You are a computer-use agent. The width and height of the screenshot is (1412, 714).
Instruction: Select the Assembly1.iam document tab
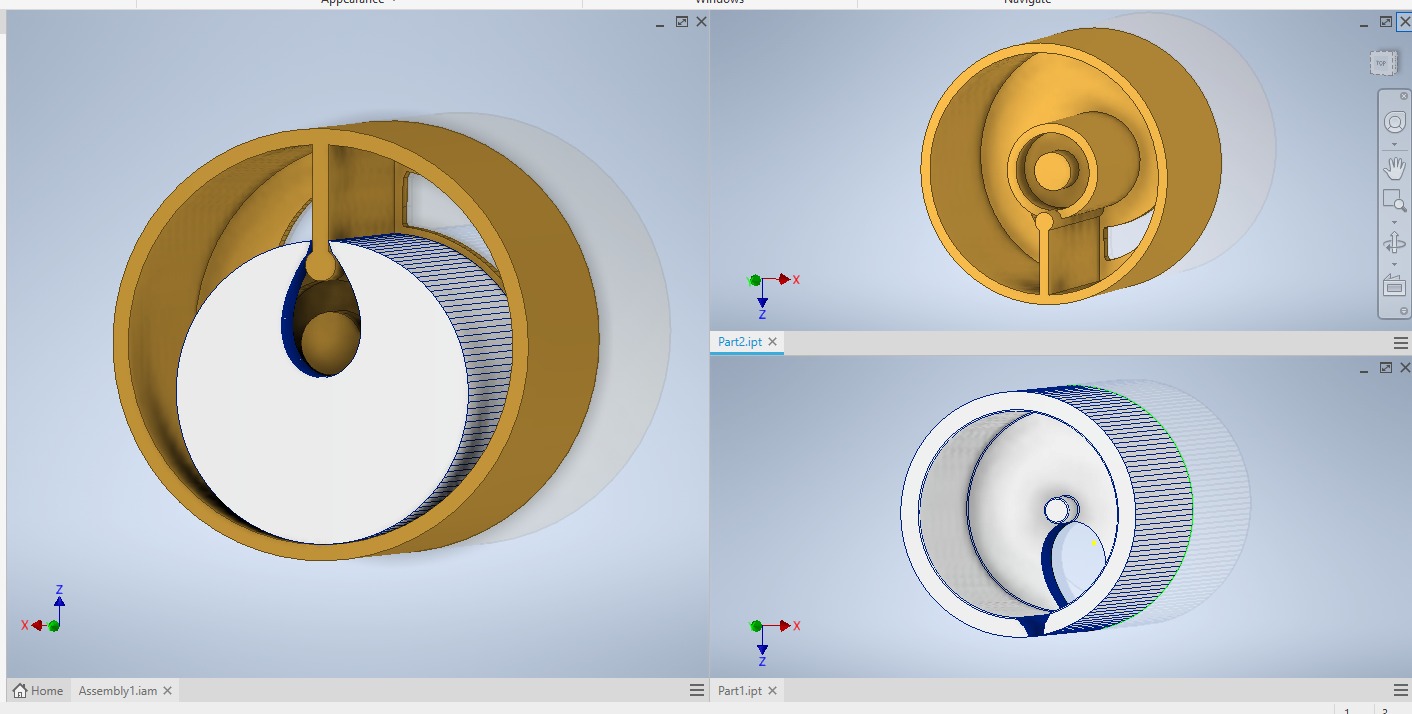coord(117,690)
